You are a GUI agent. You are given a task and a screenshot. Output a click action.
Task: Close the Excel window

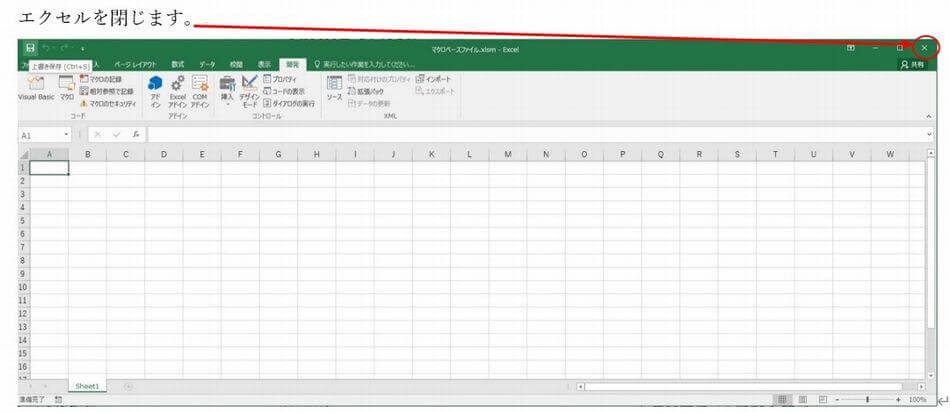coord(924,47)
